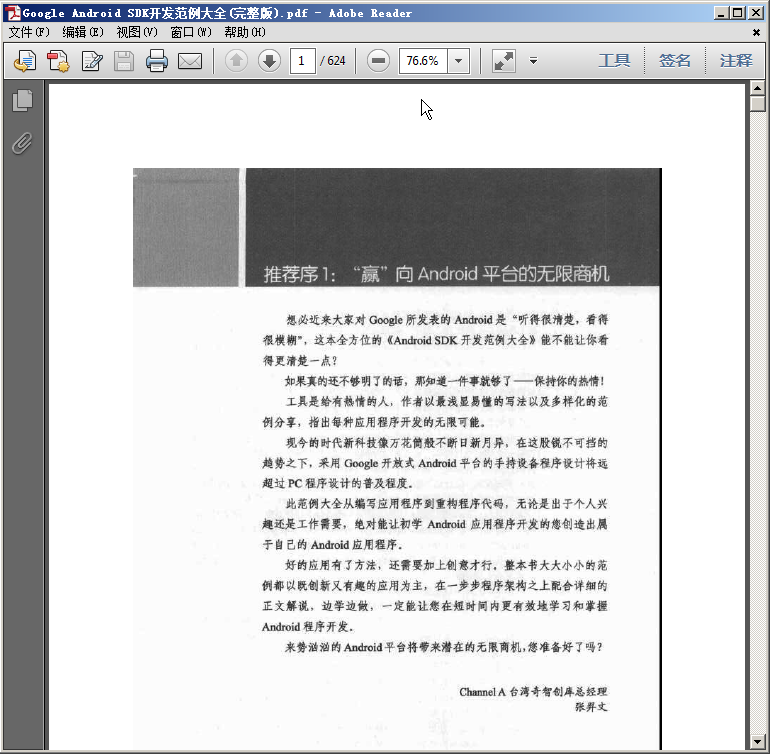
Task: Open the 帮助(H) menu
Action: click(245, 32)
